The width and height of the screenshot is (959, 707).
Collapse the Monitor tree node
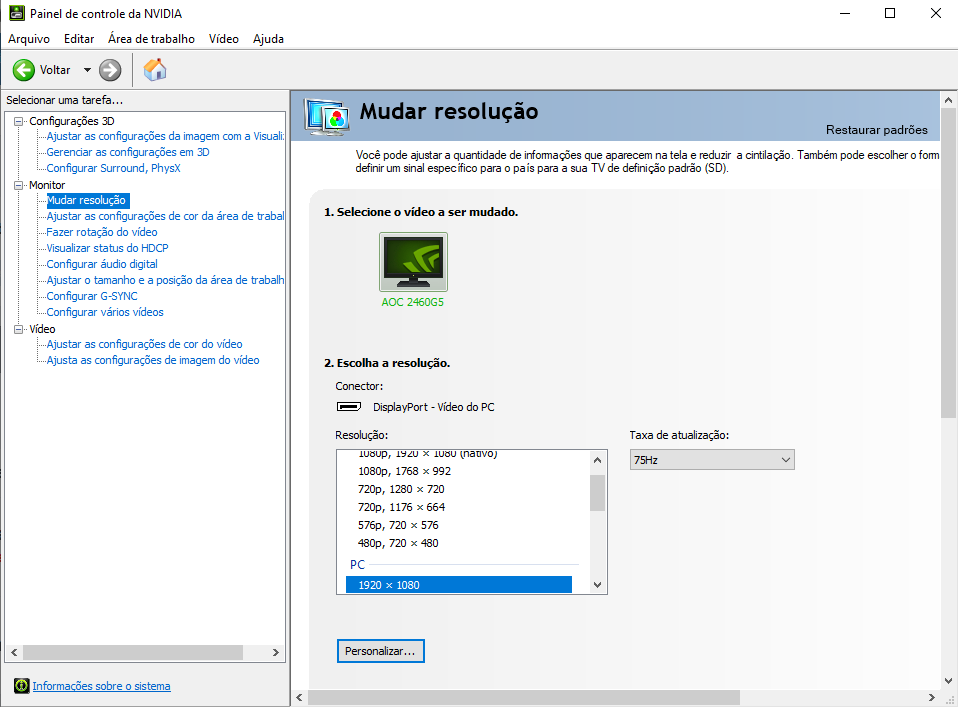18,185
